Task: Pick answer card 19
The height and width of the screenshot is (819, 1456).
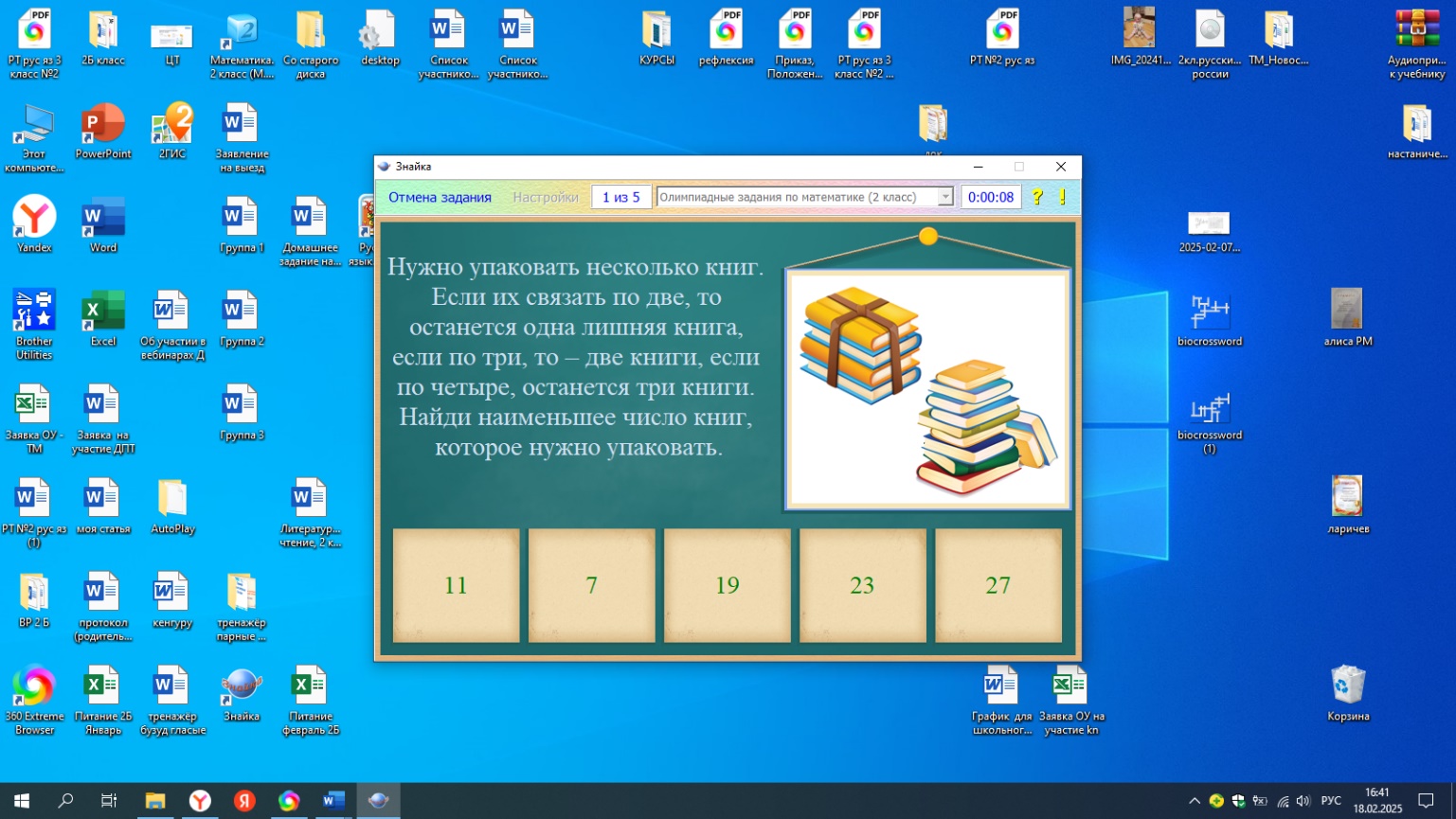Action: [727, 585]
